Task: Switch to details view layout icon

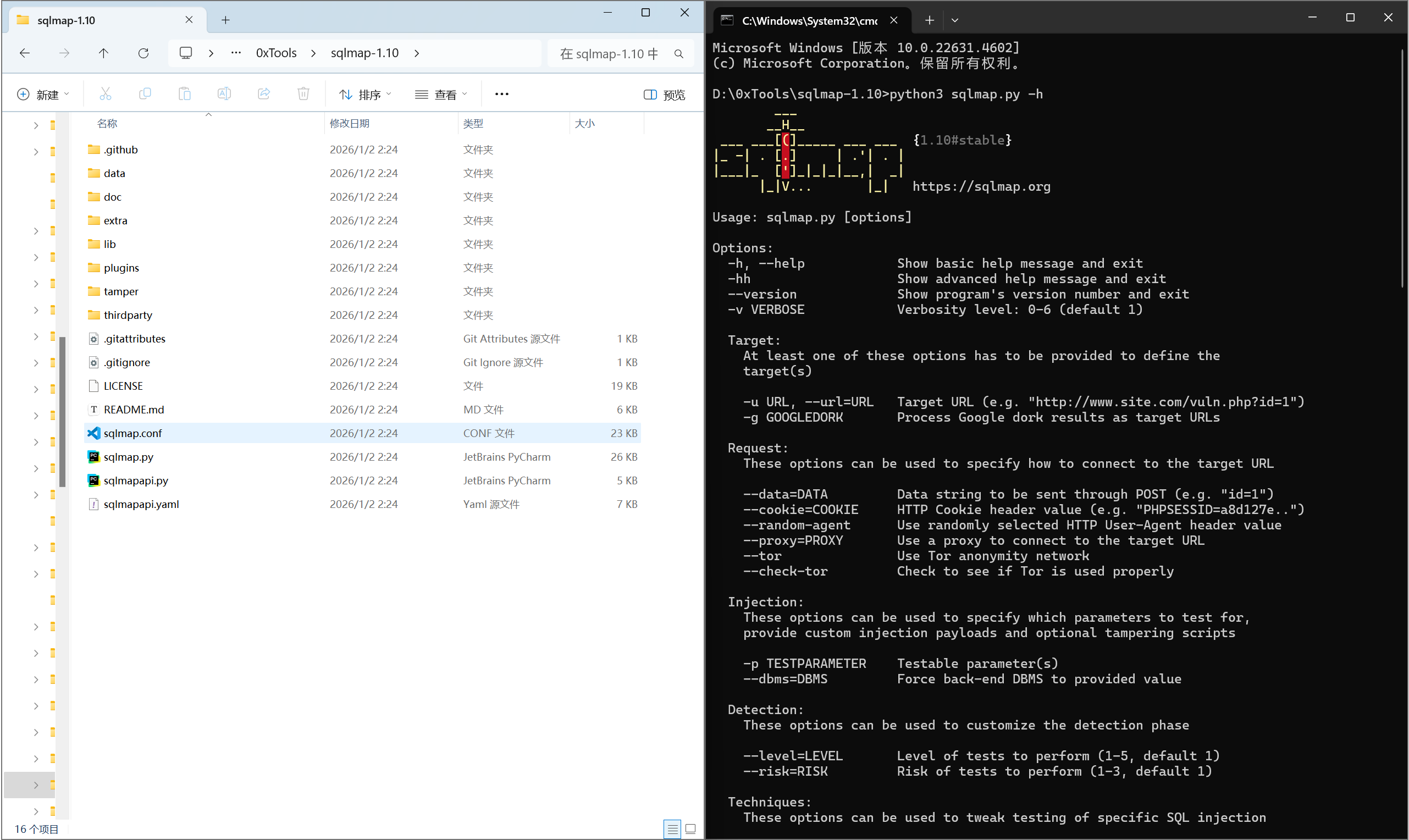Action: tap(672, 829)
